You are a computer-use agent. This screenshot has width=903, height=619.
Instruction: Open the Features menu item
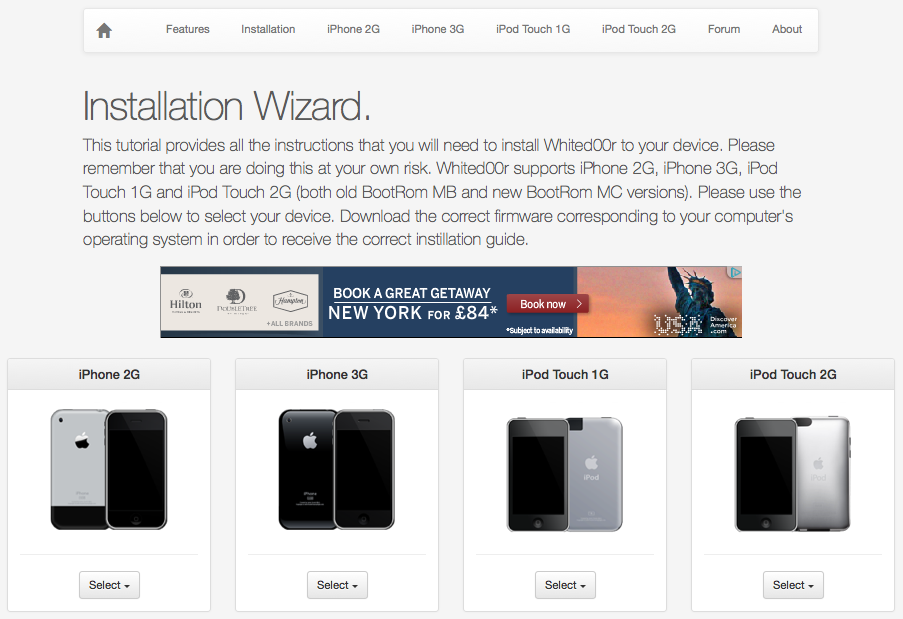click(x=188, y=29)
